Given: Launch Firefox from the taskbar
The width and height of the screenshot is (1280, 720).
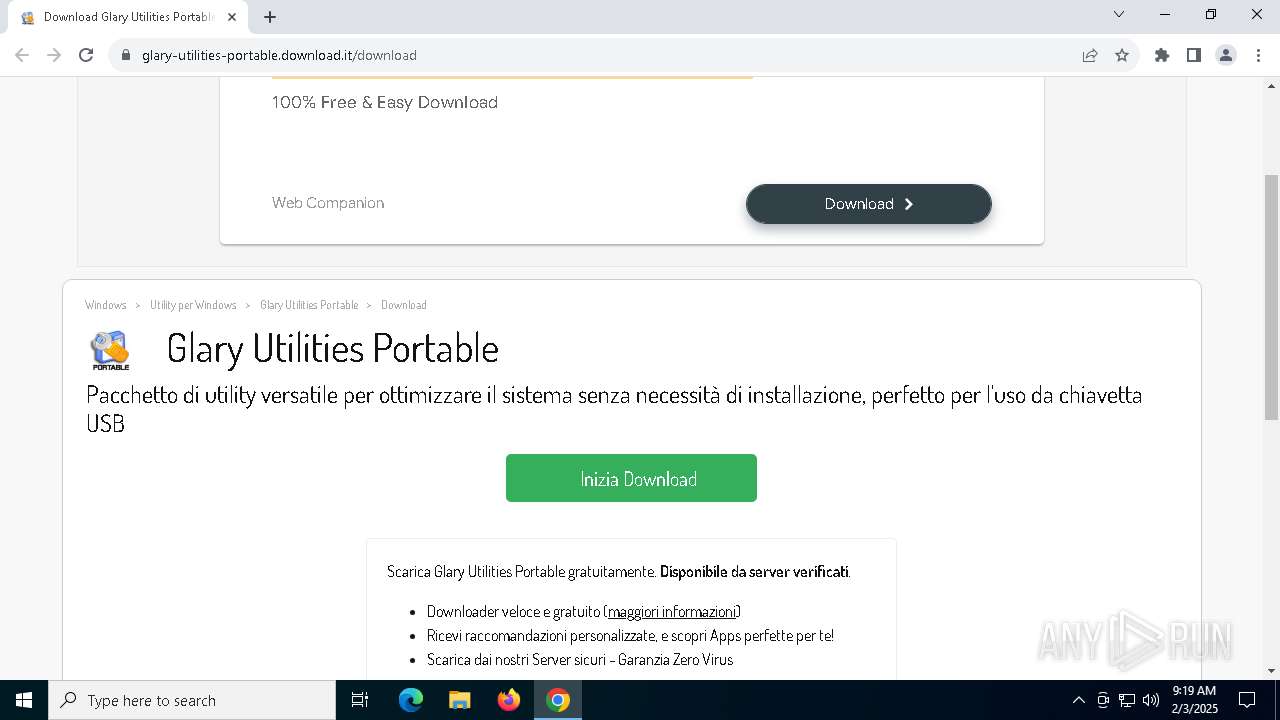Looking at the screenshot, I should click(509, 700).
